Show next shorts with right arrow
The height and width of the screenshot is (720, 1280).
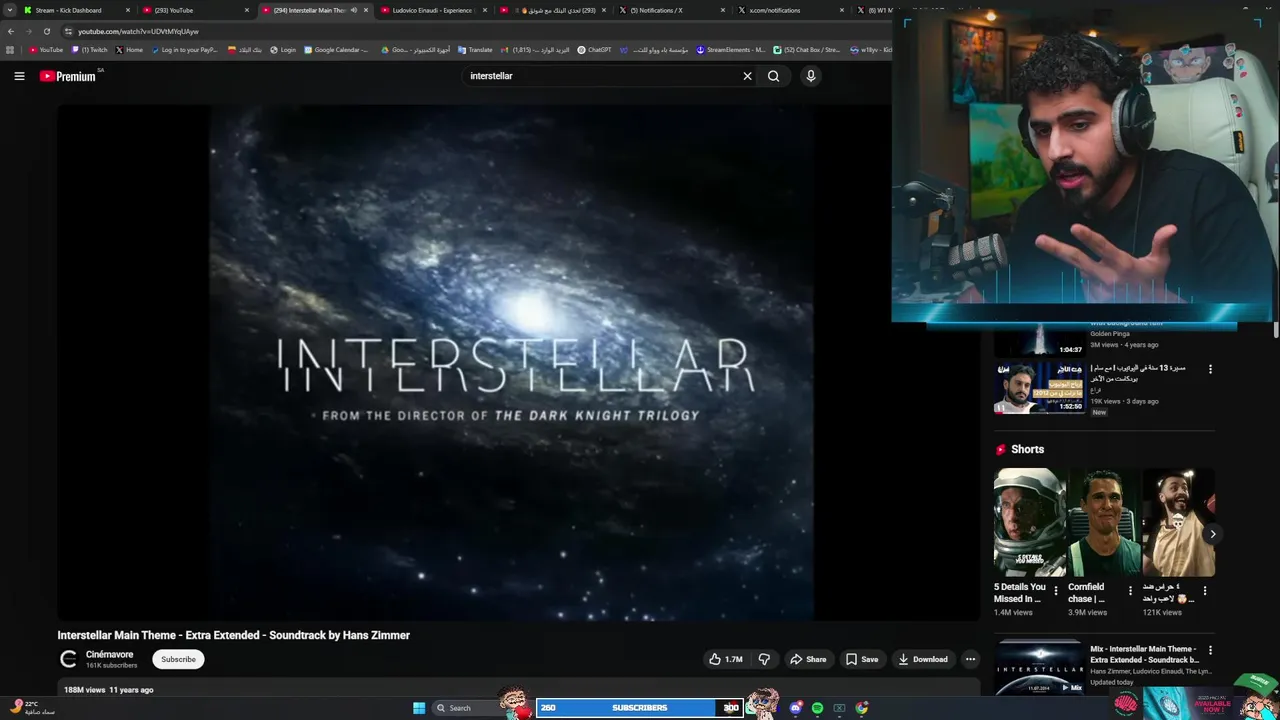click(x=1212, y=534)
